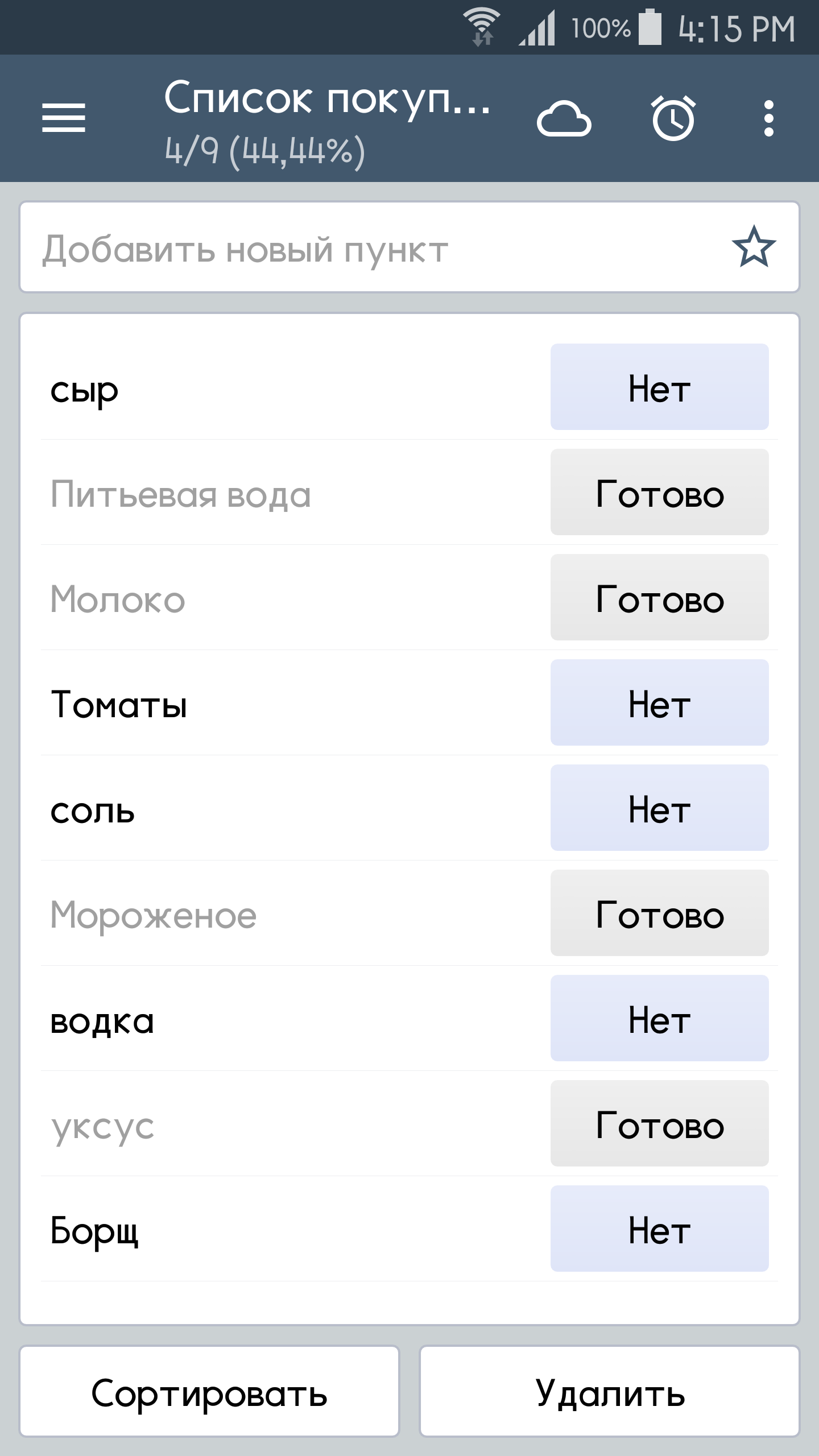Toggle Мороженое Готово status
819x1456 pixels.
click(x=659, y=913)
